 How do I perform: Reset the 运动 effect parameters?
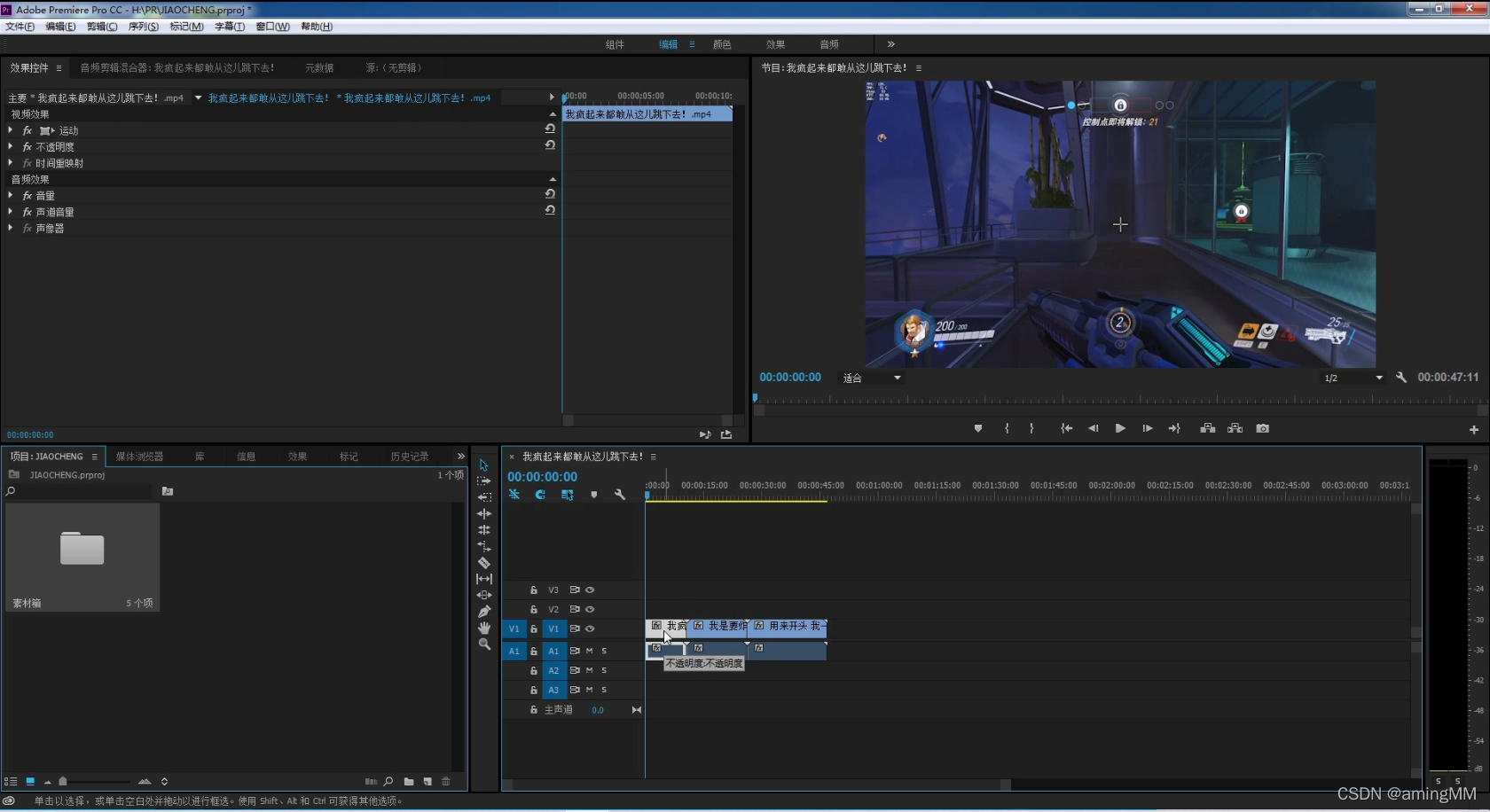550,129
